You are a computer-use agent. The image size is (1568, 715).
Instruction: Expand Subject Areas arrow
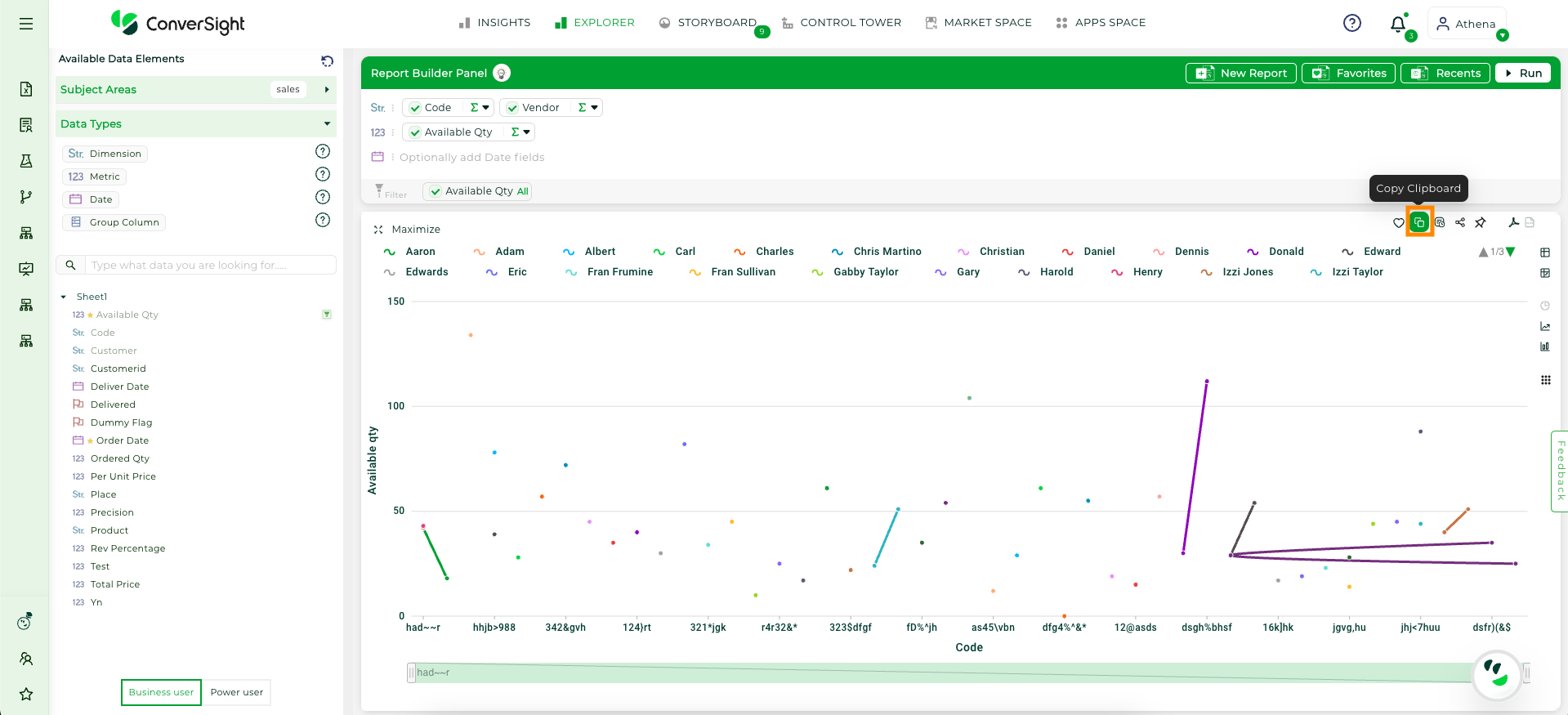[x=327, y=90]
